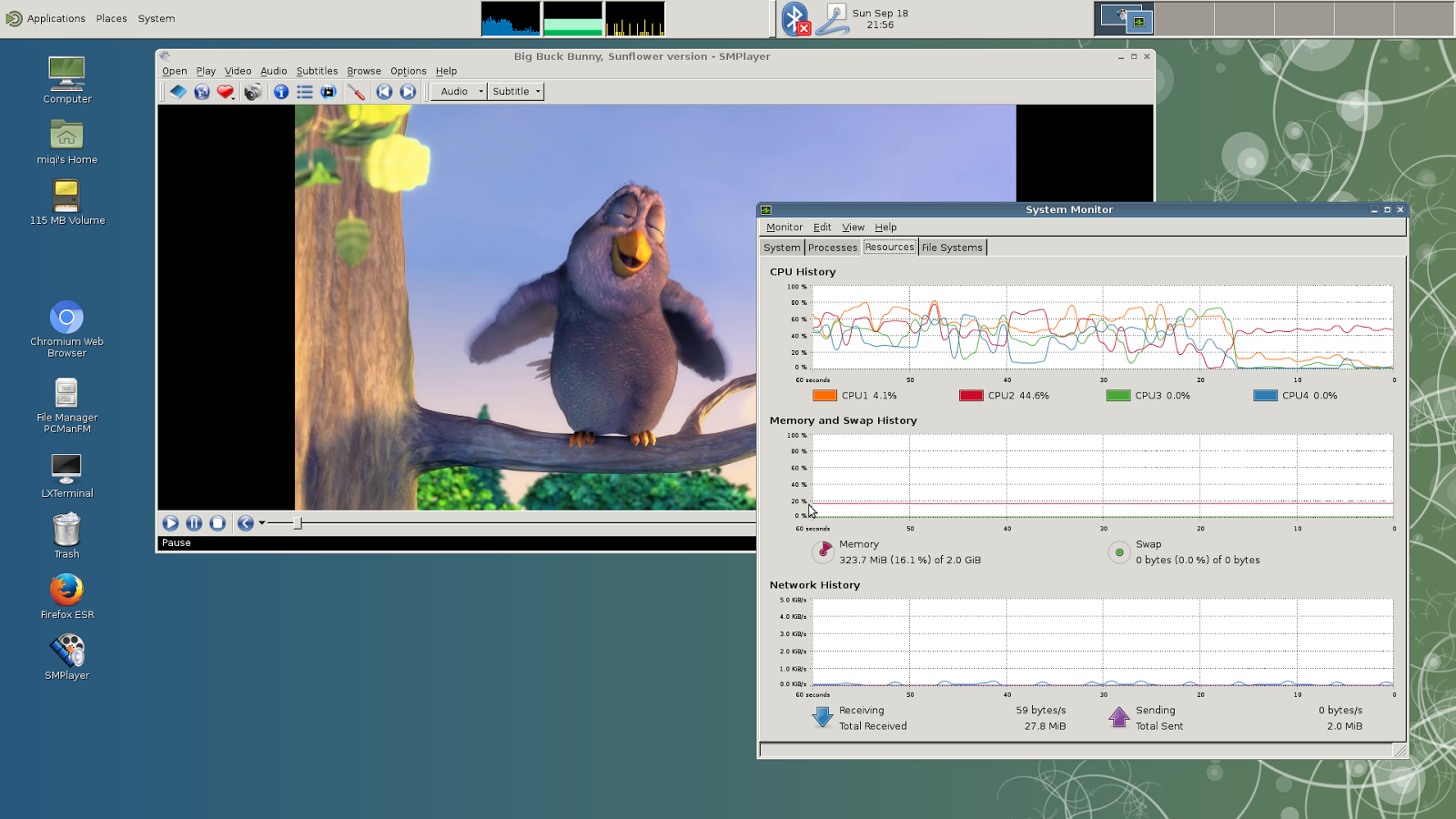Click the SMPlayer open file toolbar icon
The height and width of the screenshot is (819, 1456).
(178, 92)
